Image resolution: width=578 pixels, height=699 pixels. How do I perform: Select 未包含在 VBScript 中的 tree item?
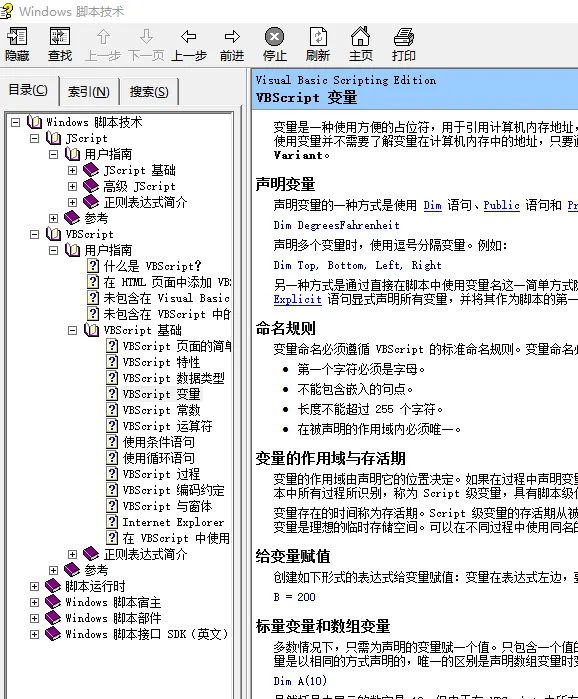point(167,314)
